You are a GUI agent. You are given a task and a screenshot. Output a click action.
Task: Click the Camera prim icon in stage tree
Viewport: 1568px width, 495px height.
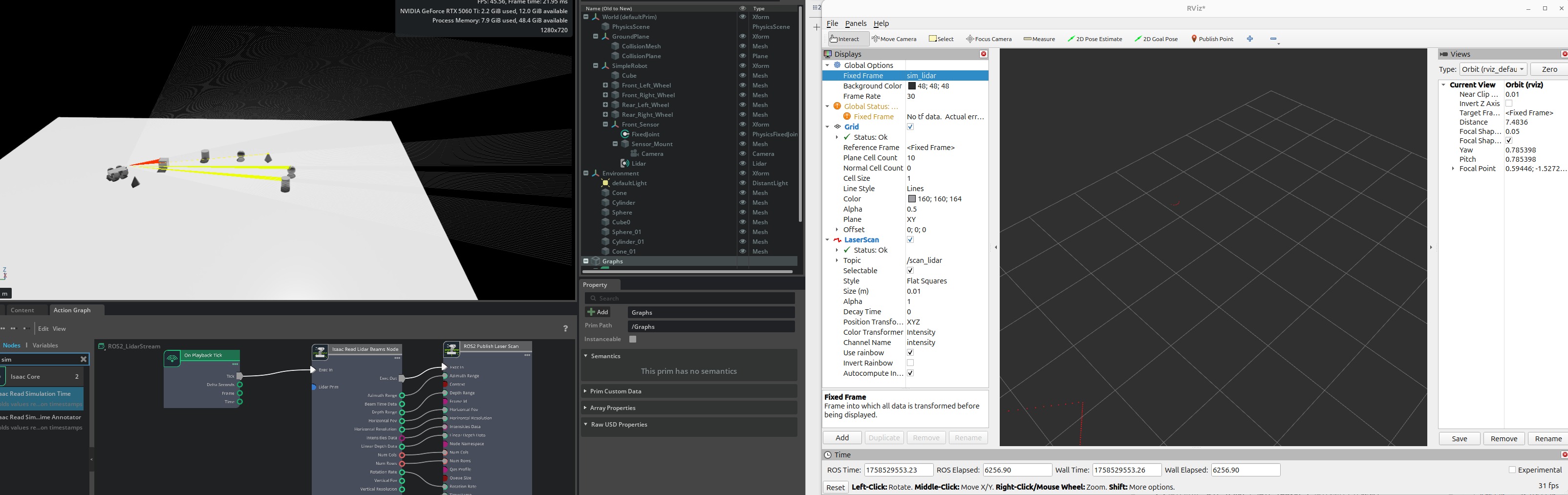(x=634, y=153)
